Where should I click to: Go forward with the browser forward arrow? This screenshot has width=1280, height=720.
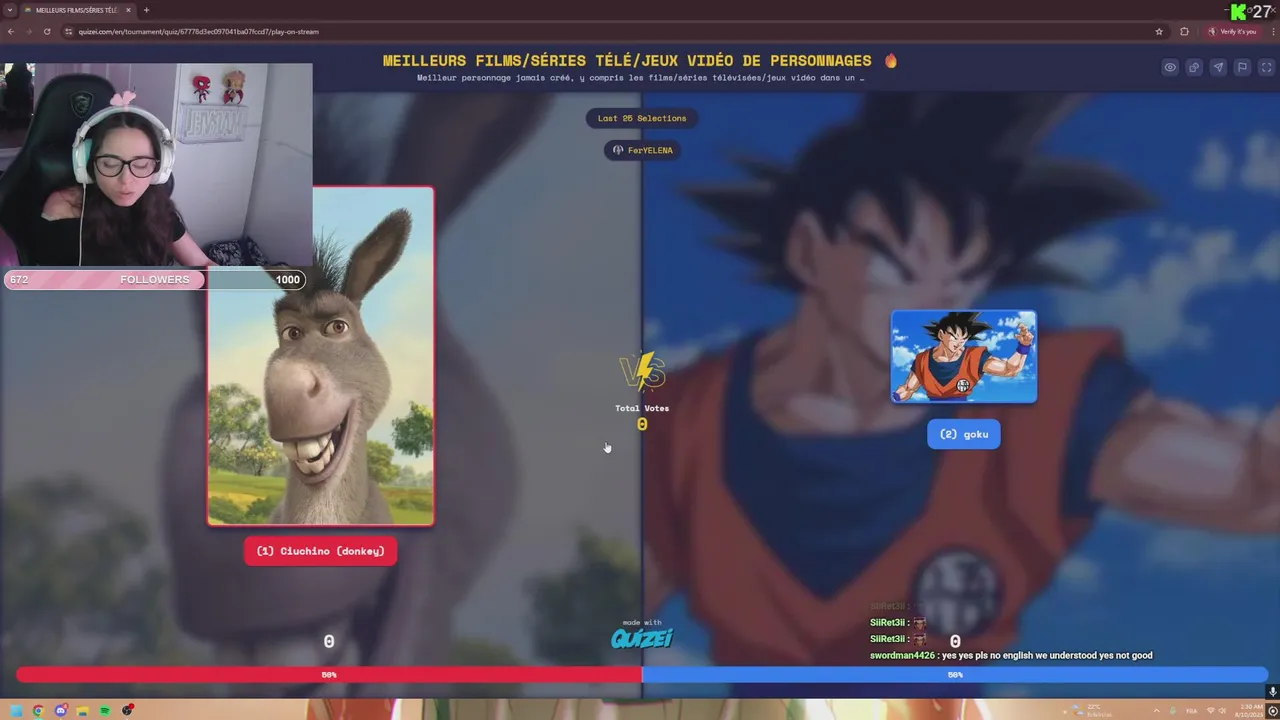click(x=29, y=31)
